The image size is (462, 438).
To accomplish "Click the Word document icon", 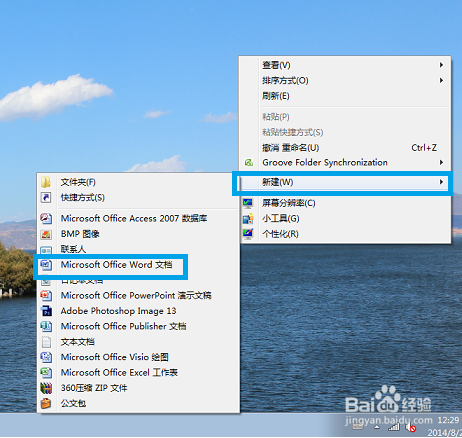I will point(46,265).
